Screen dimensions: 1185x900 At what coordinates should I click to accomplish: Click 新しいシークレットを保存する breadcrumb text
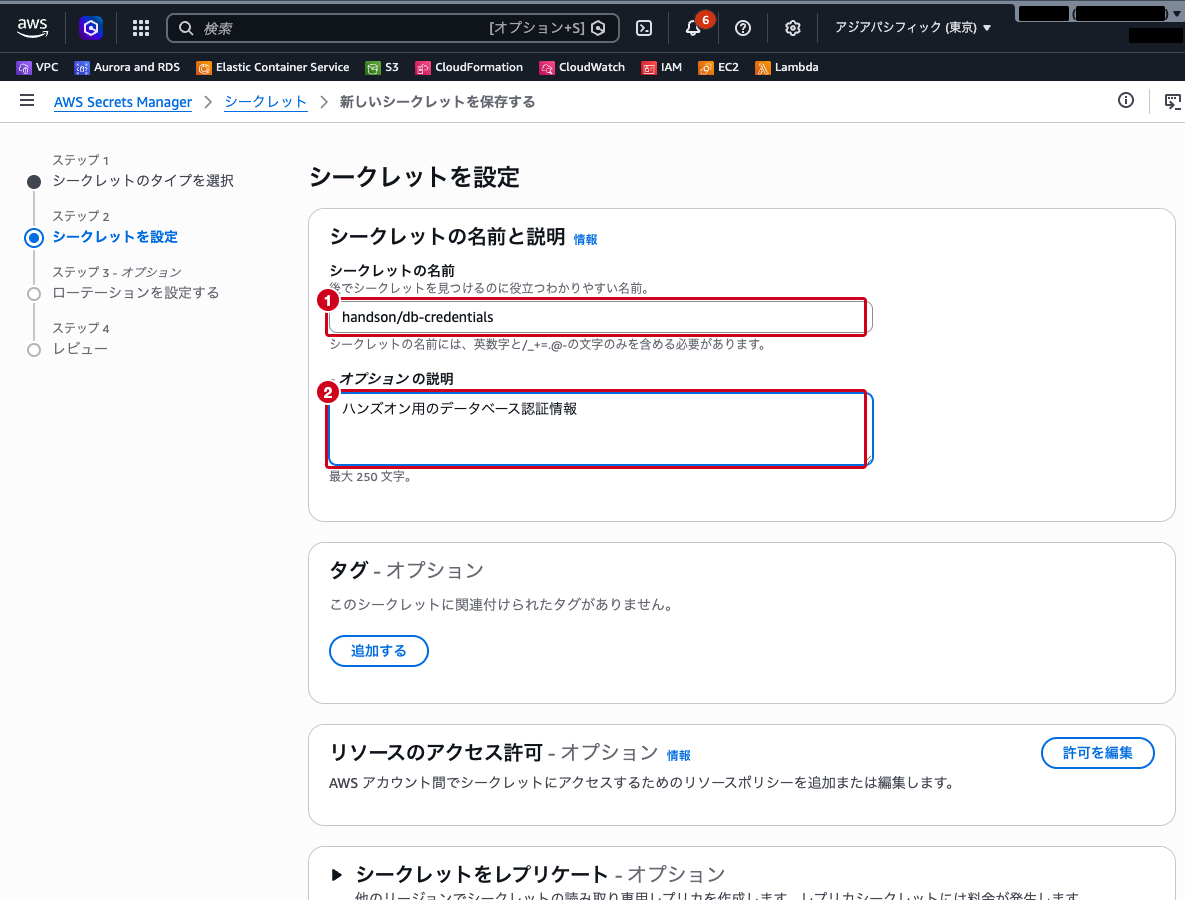437,102
